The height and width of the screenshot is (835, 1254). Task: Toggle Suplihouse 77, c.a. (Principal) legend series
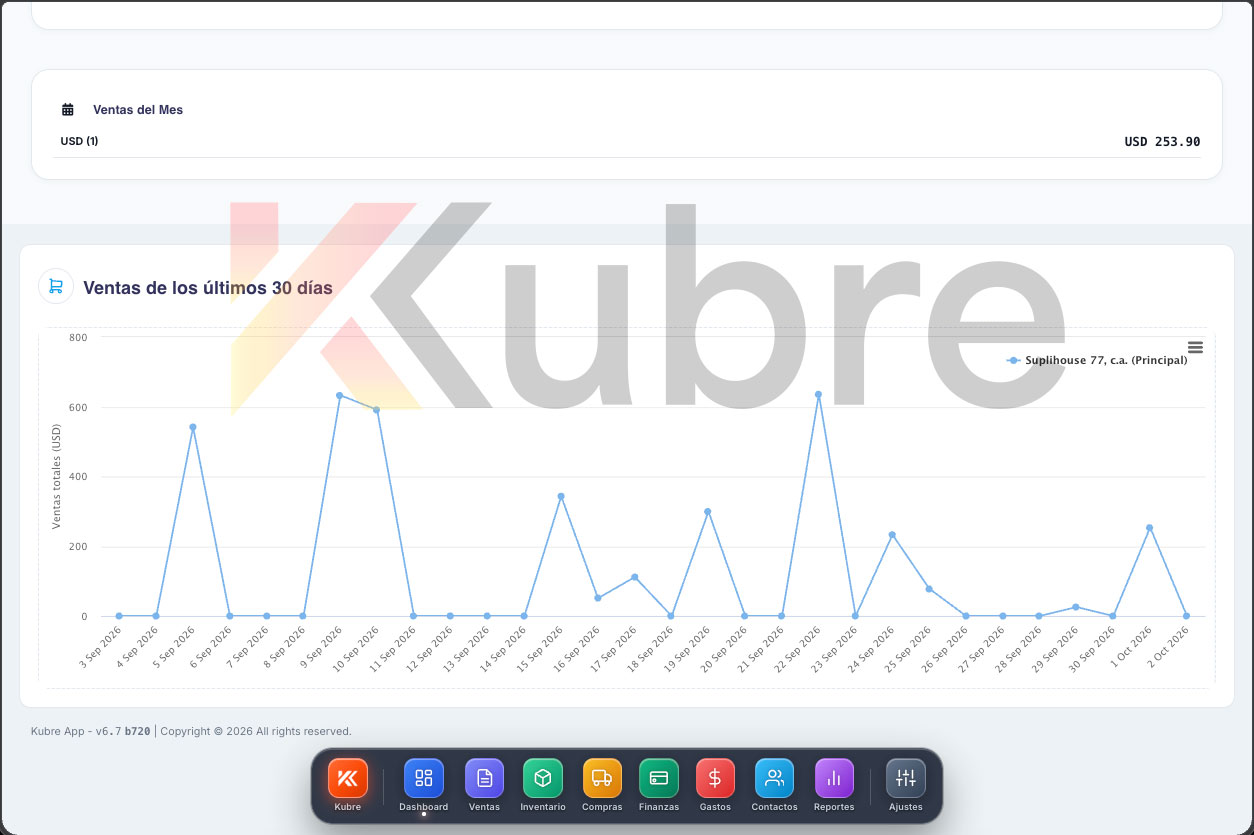[x=1097, y=360]
